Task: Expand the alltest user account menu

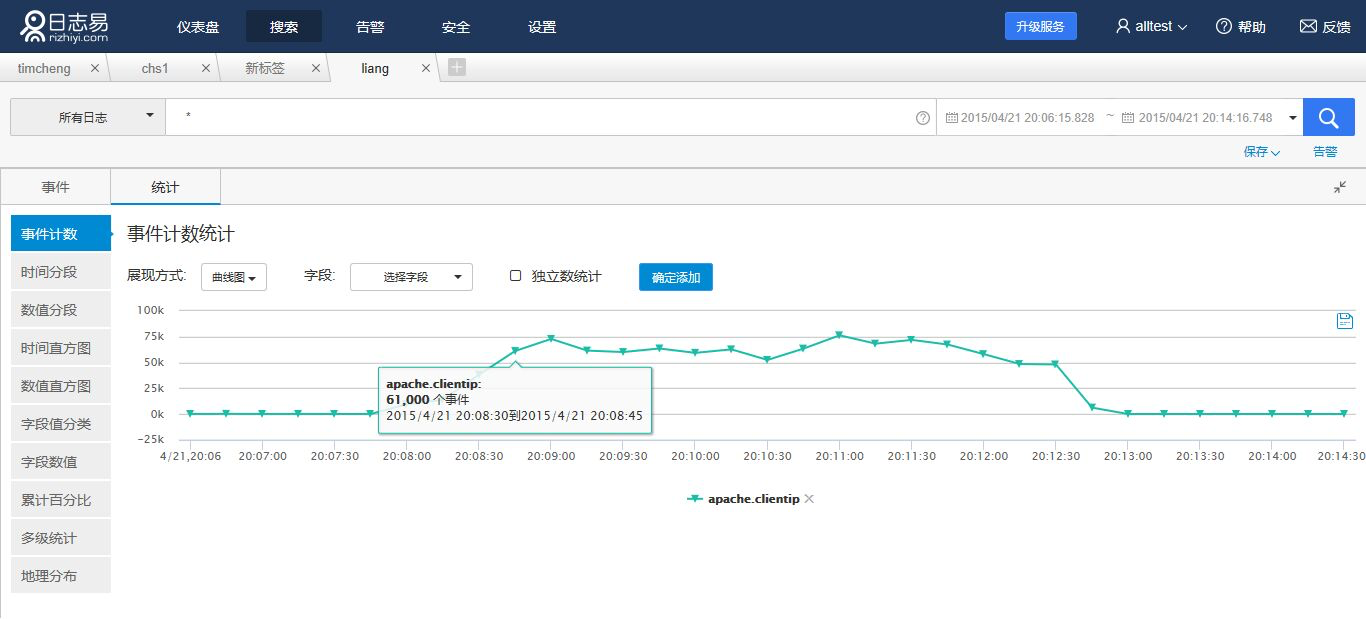Action: (x=1151, y=27)
